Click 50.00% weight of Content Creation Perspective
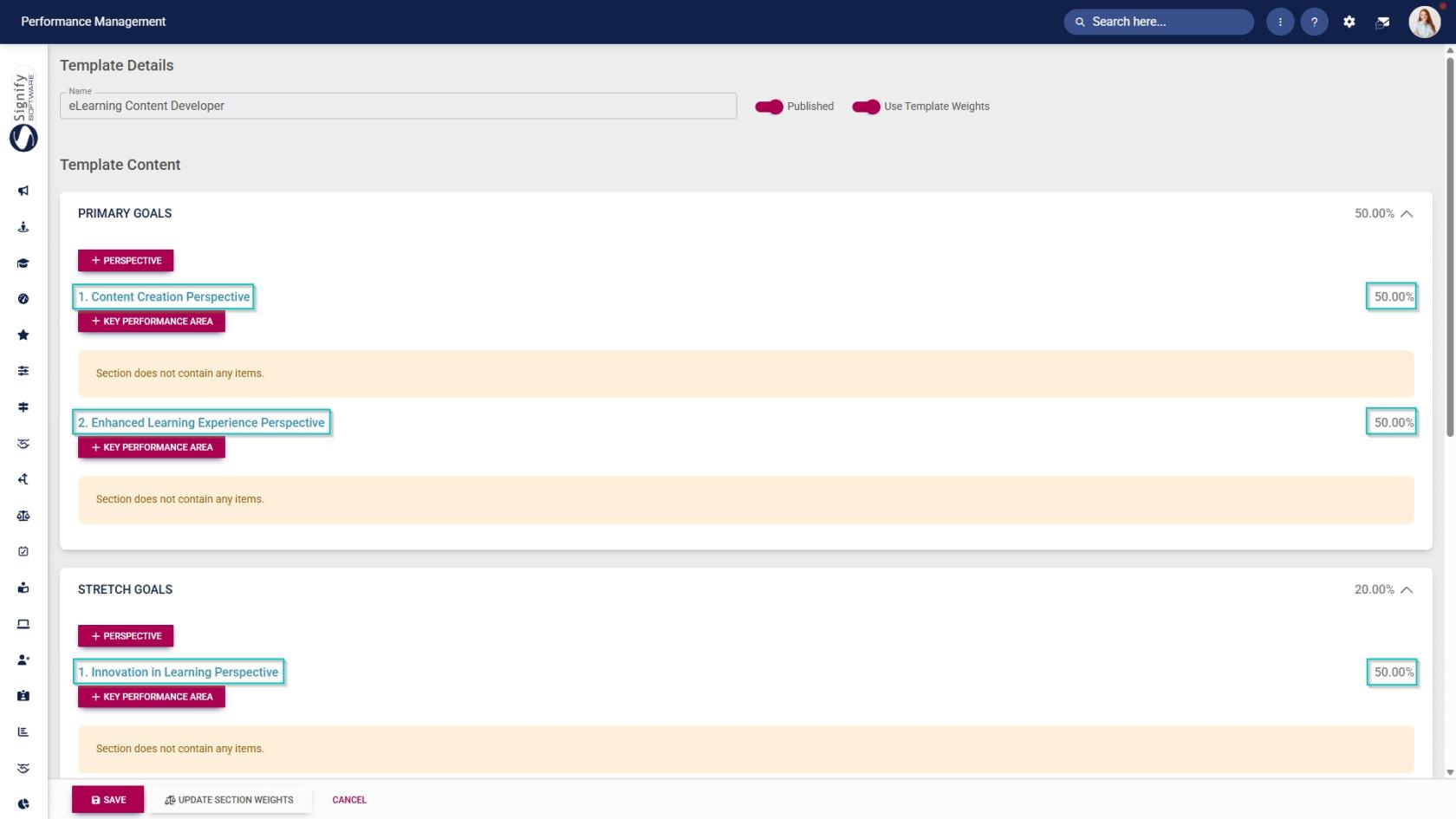1456x819 pixels. click(x=1392, y=296)
